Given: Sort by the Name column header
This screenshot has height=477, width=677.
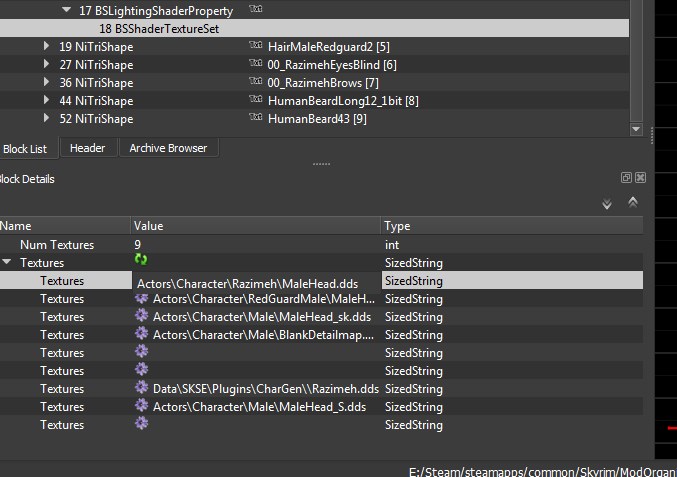Looking at the screenshot, I should click(x=65, y=225).
